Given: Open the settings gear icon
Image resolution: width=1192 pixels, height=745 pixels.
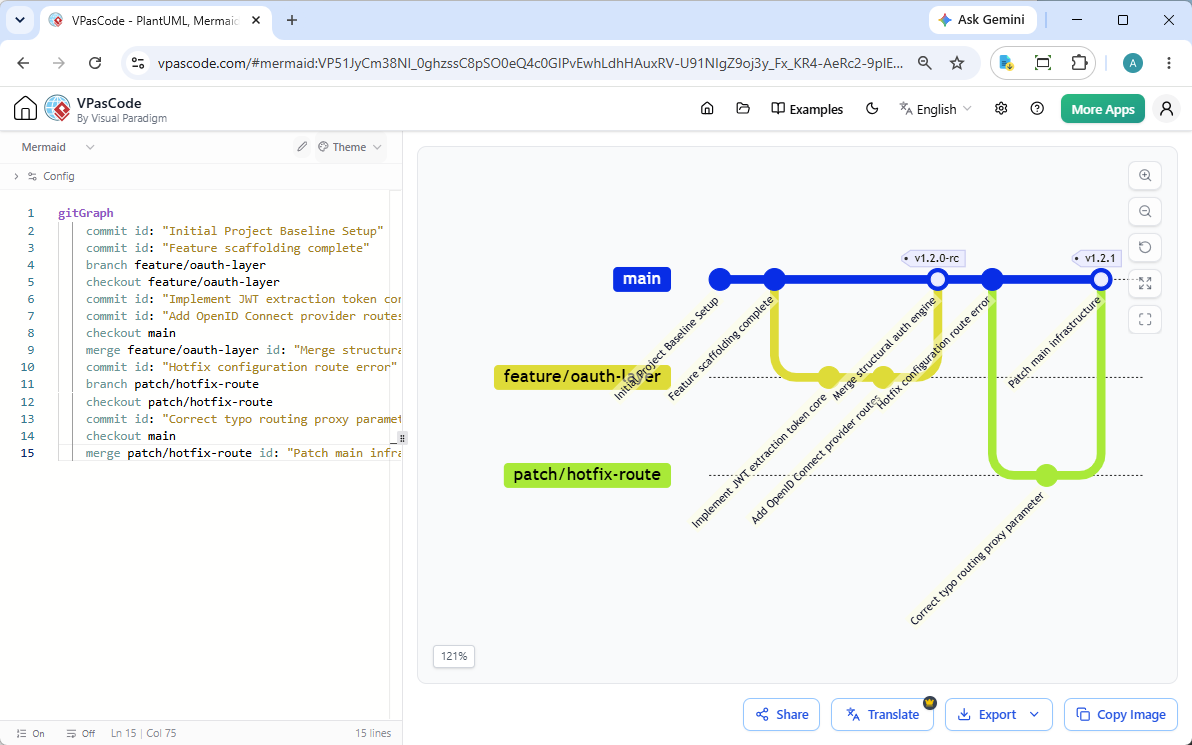Looking at the screenshot, I should (x=1001, y=109).
